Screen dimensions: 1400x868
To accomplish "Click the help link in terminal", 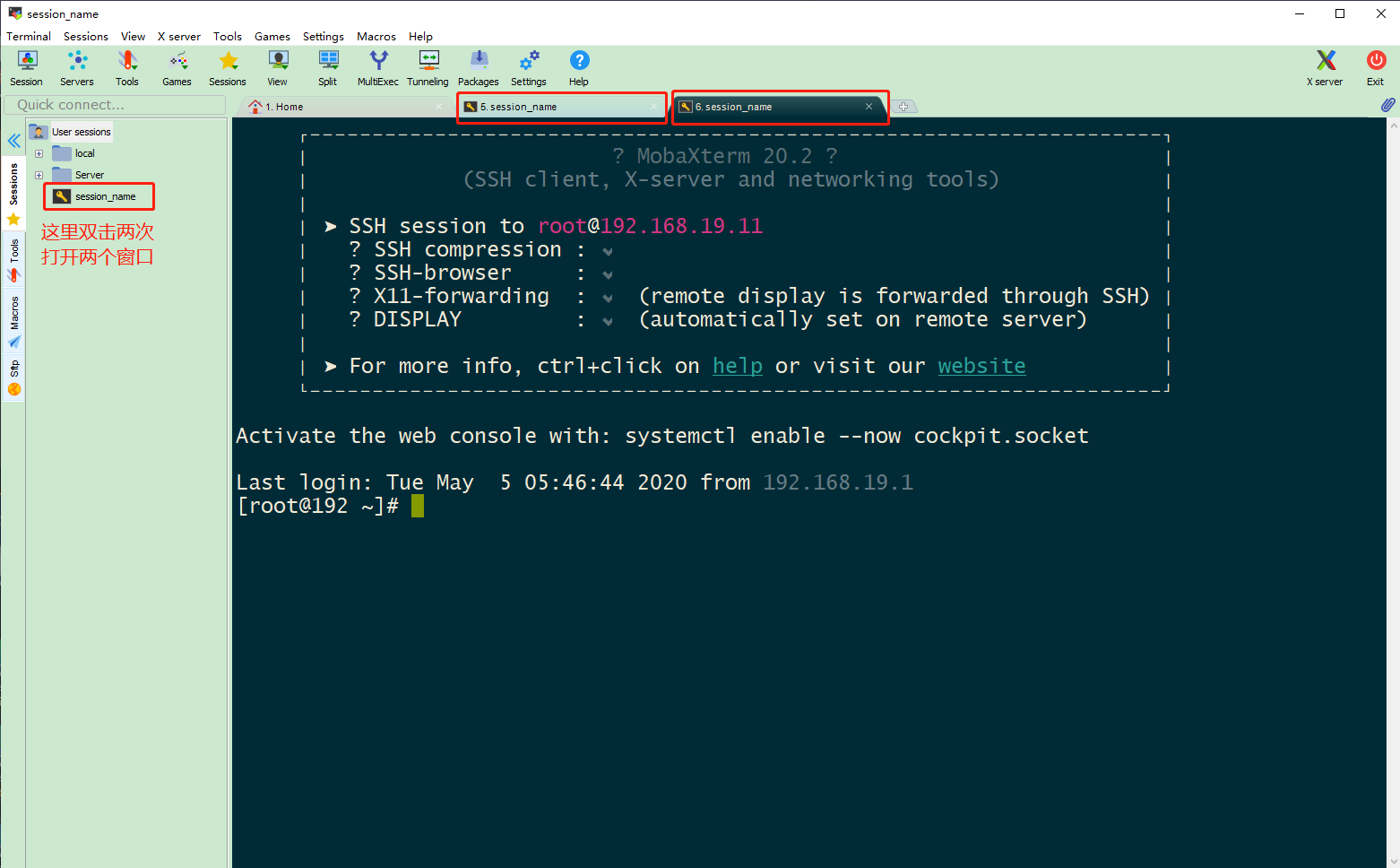I will click(737, 366).
